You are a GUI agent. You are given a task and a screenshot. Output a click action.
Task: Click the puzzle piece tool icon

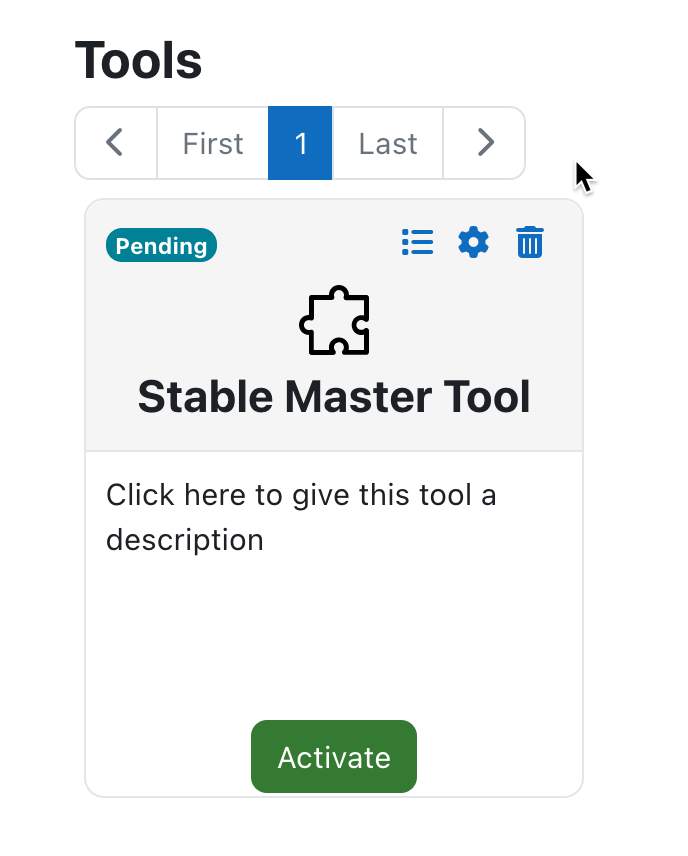pos(334,320)
